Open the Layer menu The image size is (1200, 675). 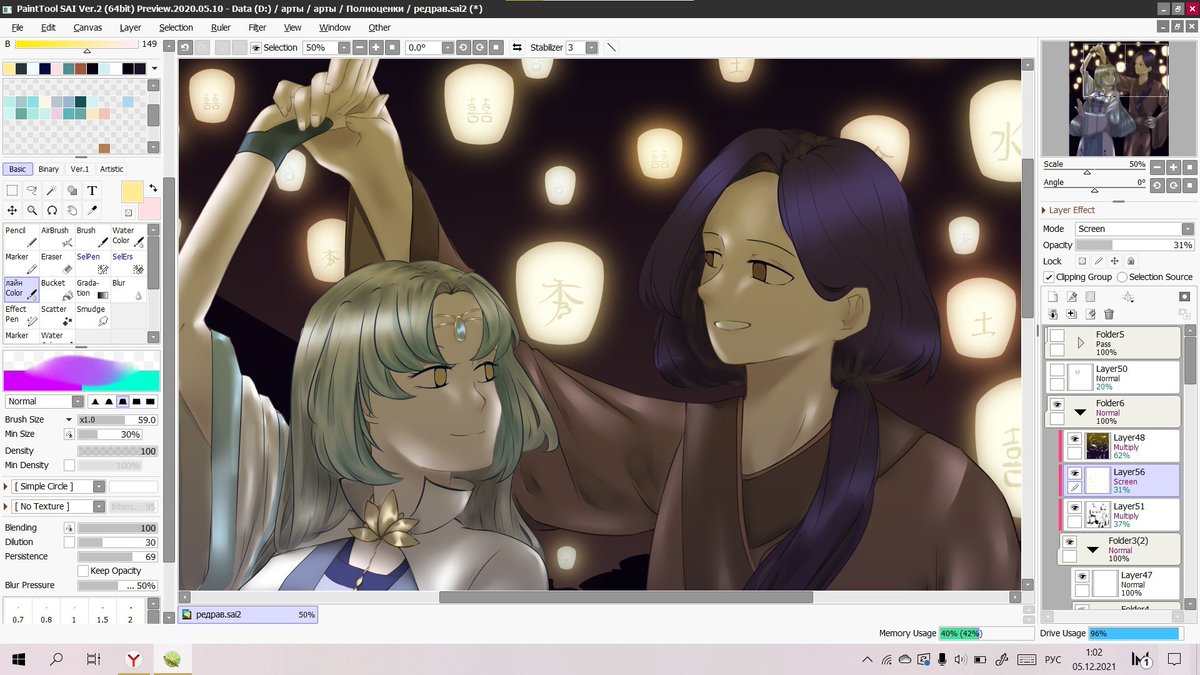click(x=130, y=27)
